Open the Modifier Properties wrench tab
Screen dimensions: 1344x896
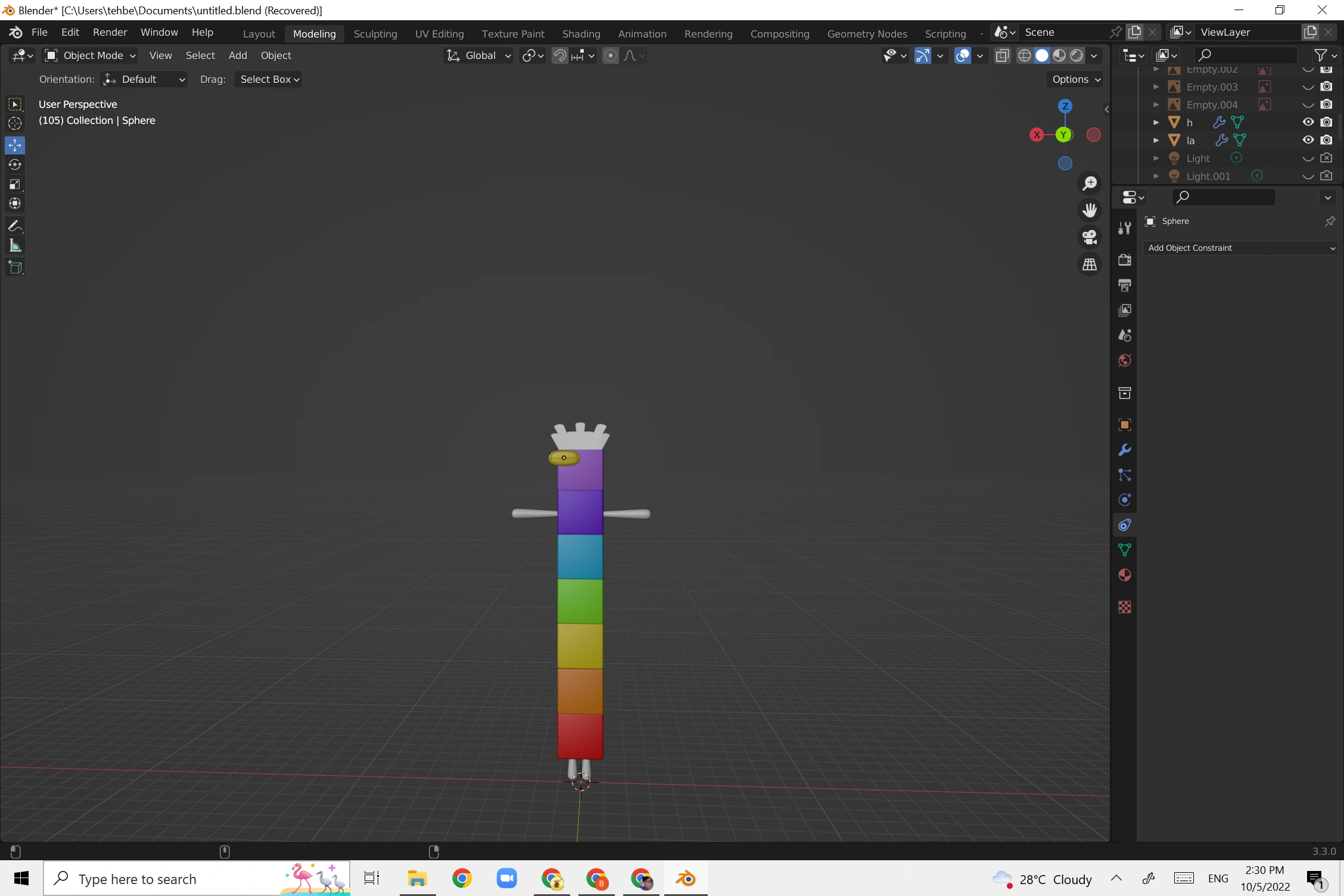pos(1124,450)
